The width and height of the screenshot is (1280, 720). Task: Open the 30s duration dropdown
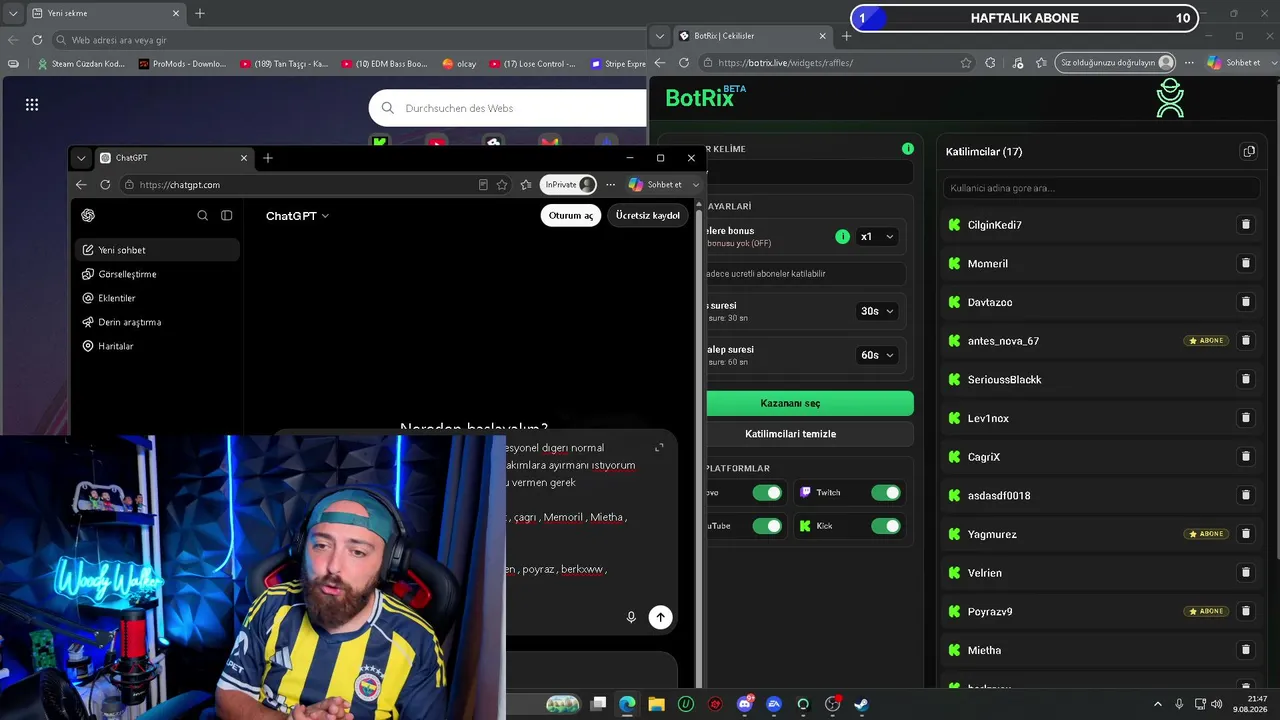(877, 311)
